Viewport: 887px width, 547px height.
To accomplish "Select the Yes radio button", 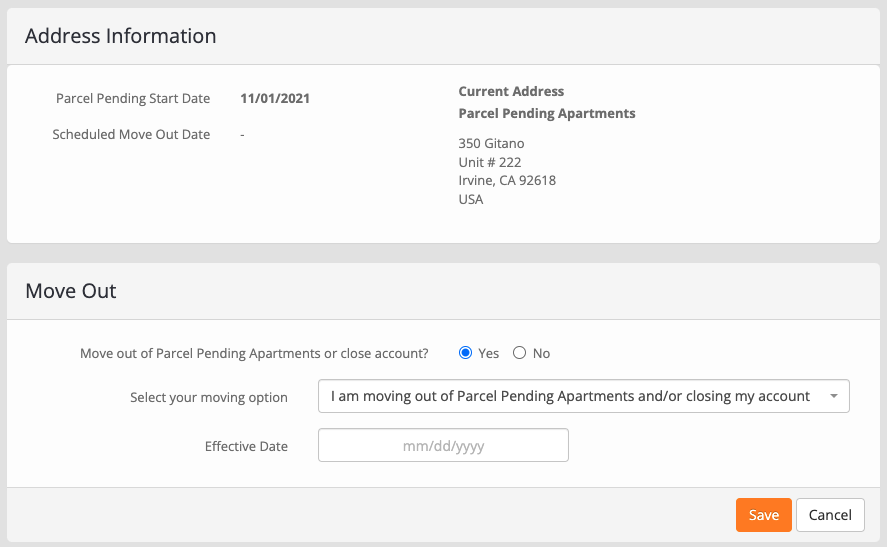I will (465, 353).
